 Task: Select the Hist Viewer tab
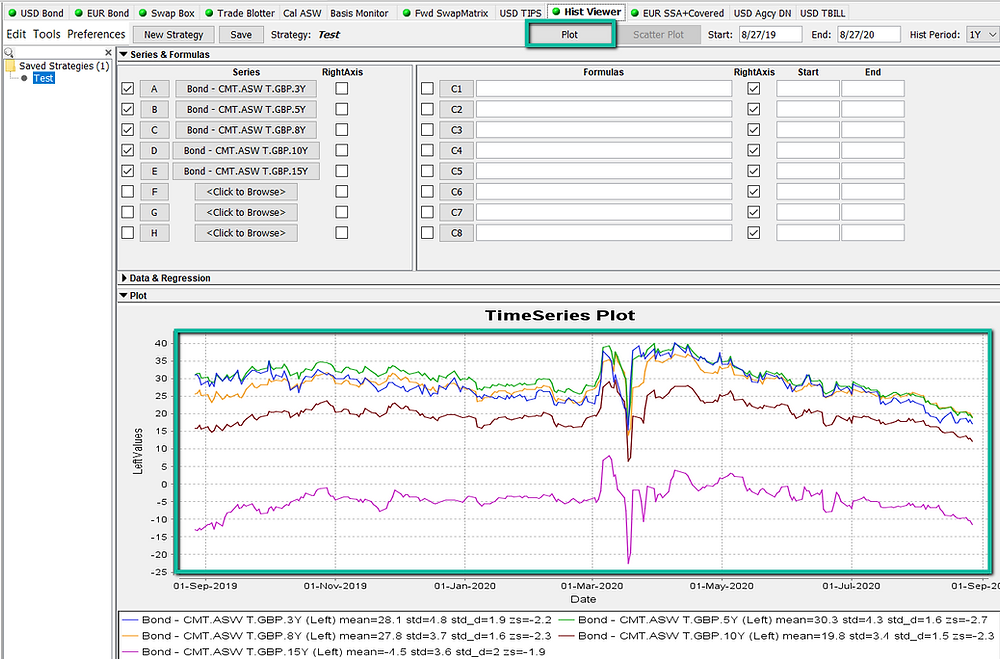click(587, 12)
